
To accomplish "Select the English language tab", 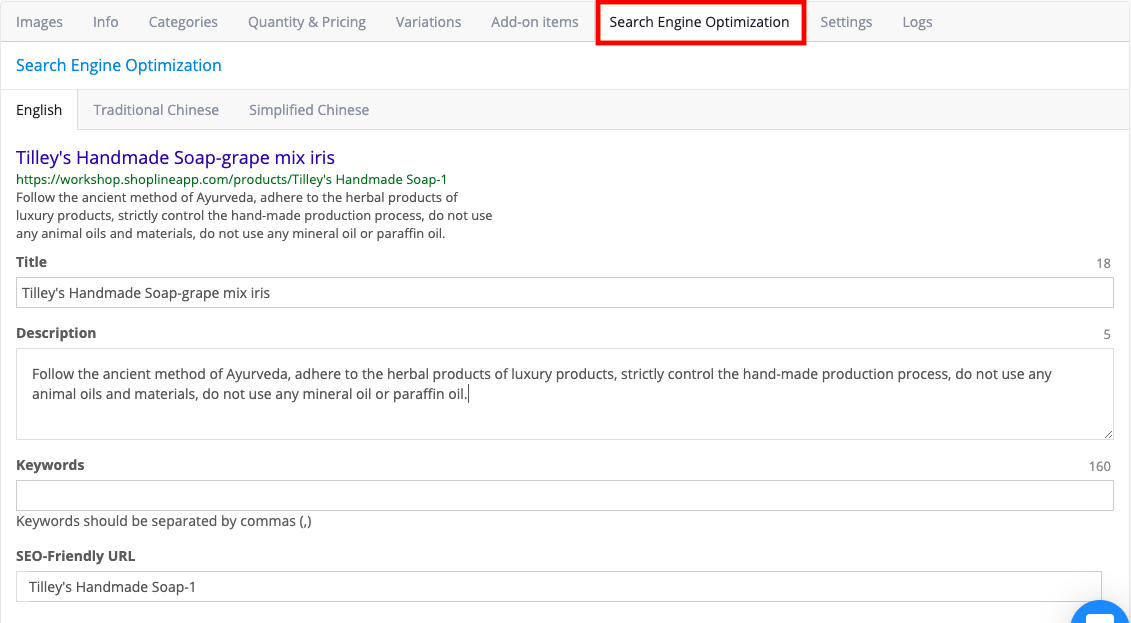I will pyautogui.click(x=39, y=110).
